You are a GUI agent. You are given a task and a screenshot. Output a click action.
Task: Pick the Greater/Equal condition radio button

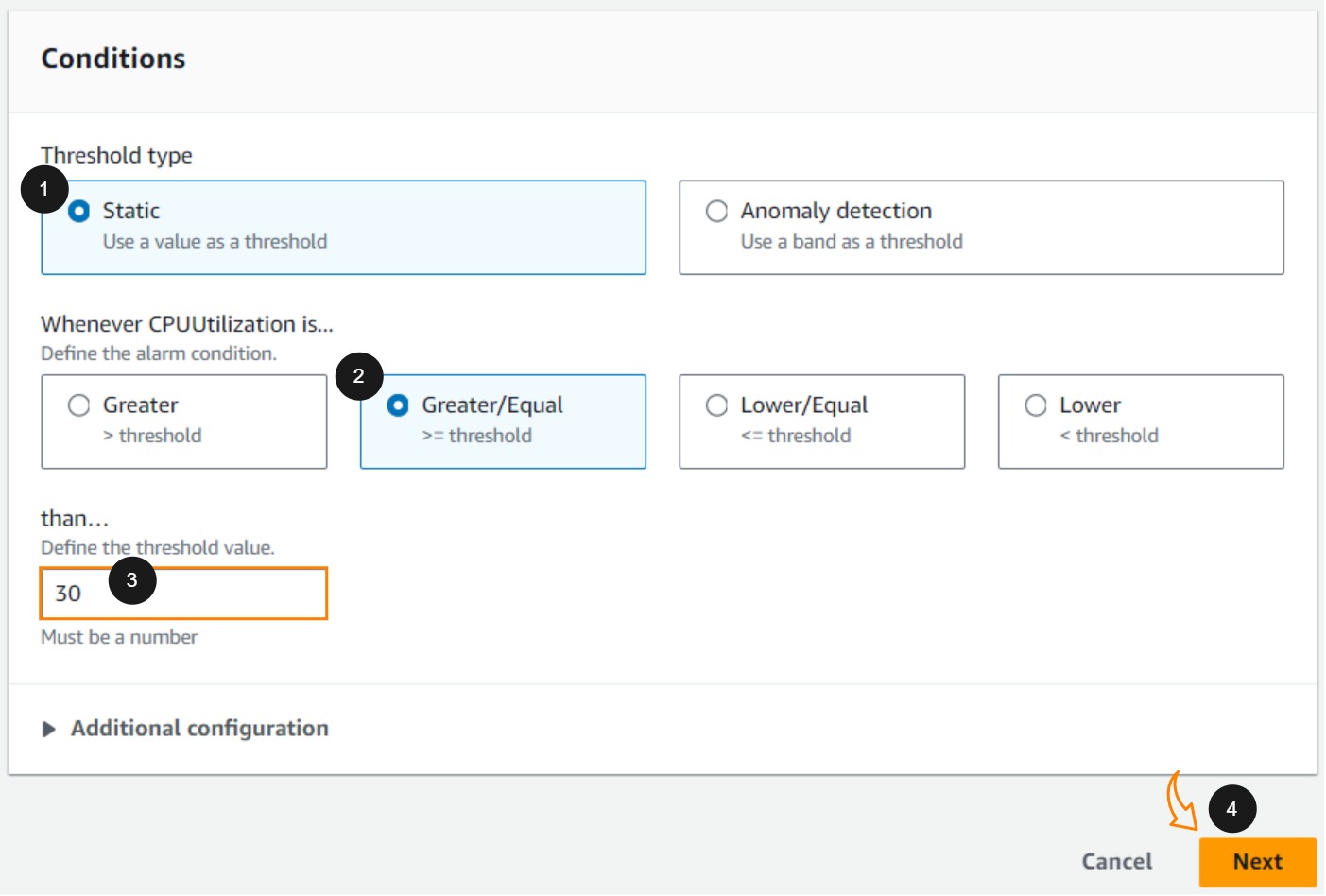398,405
